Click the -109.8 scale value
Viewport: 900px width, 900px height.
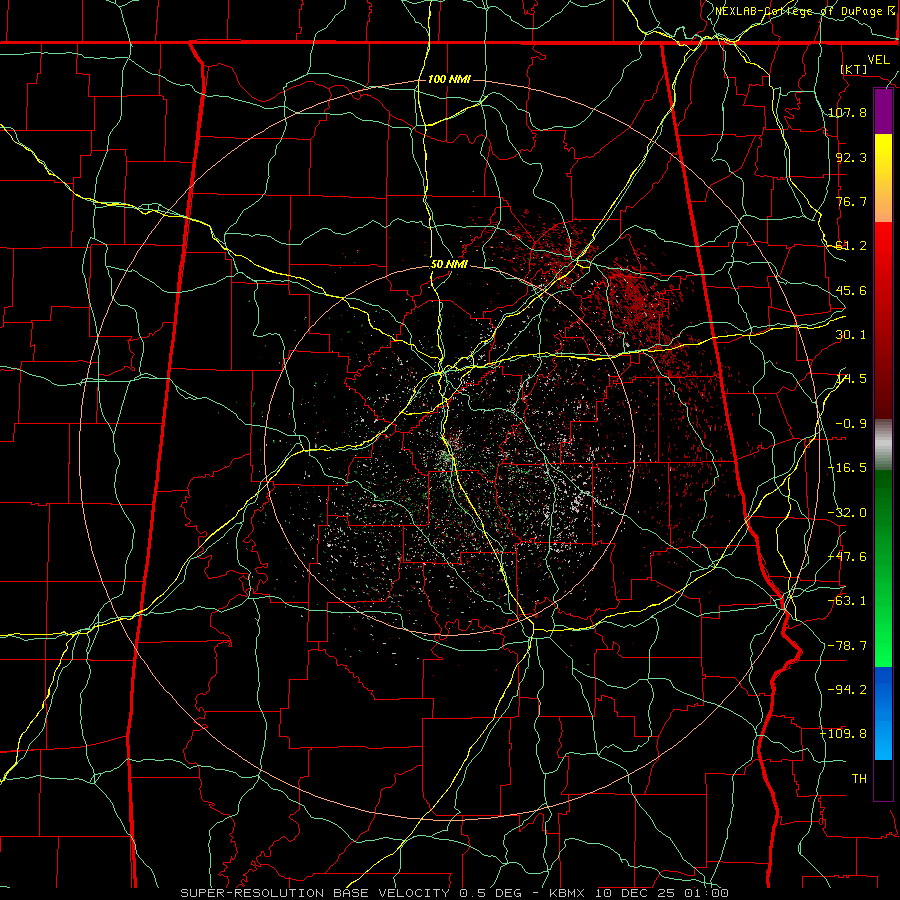[x=844, y=734]
